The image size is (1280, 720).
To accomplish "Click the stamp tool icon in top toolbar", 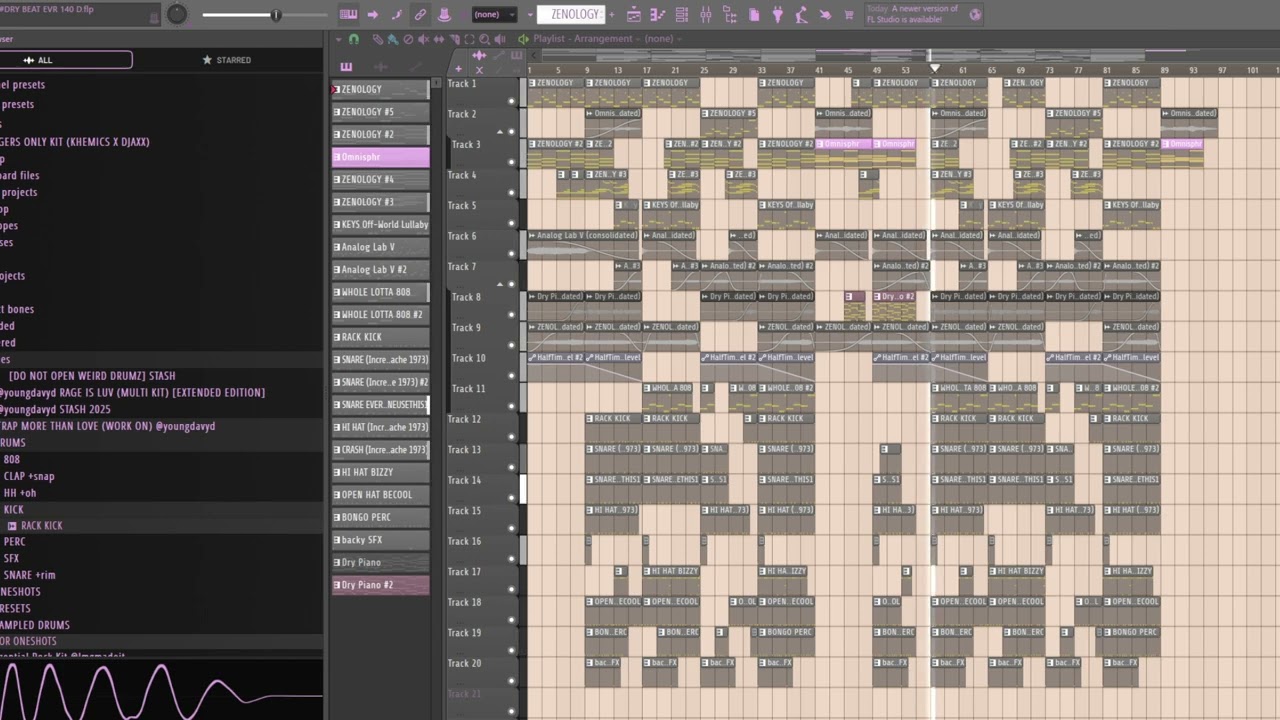I will pos(444,14).
